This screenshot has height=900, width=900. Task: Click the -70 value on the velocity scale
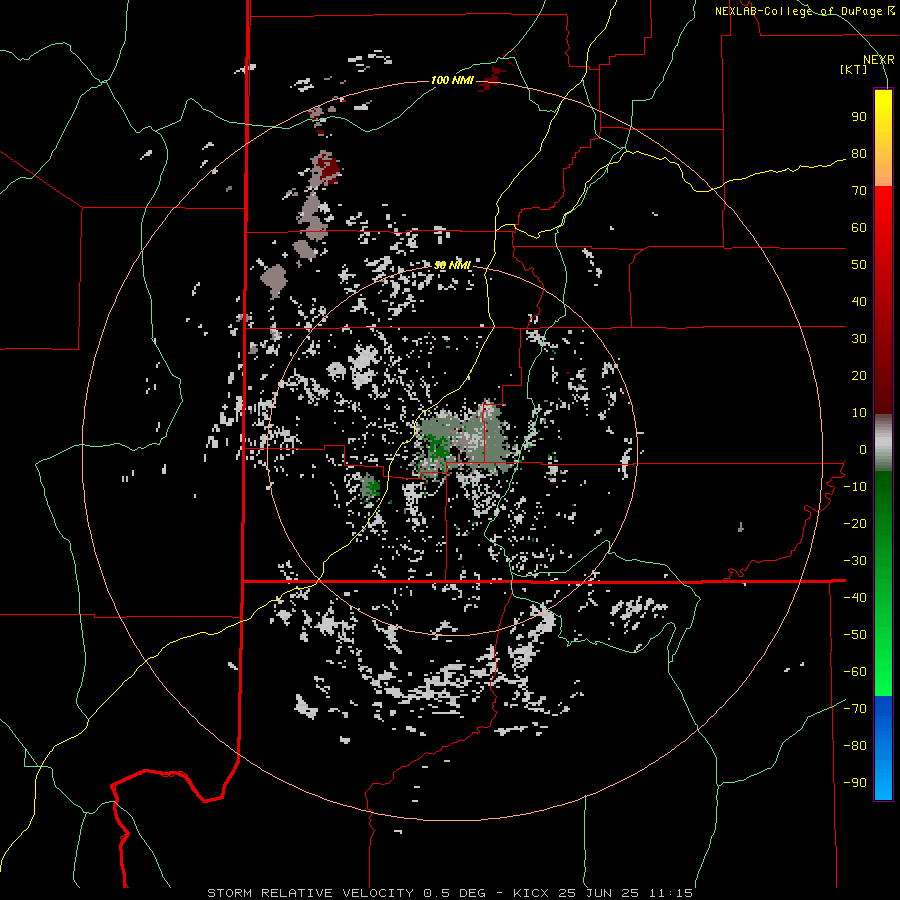(855, 709)
